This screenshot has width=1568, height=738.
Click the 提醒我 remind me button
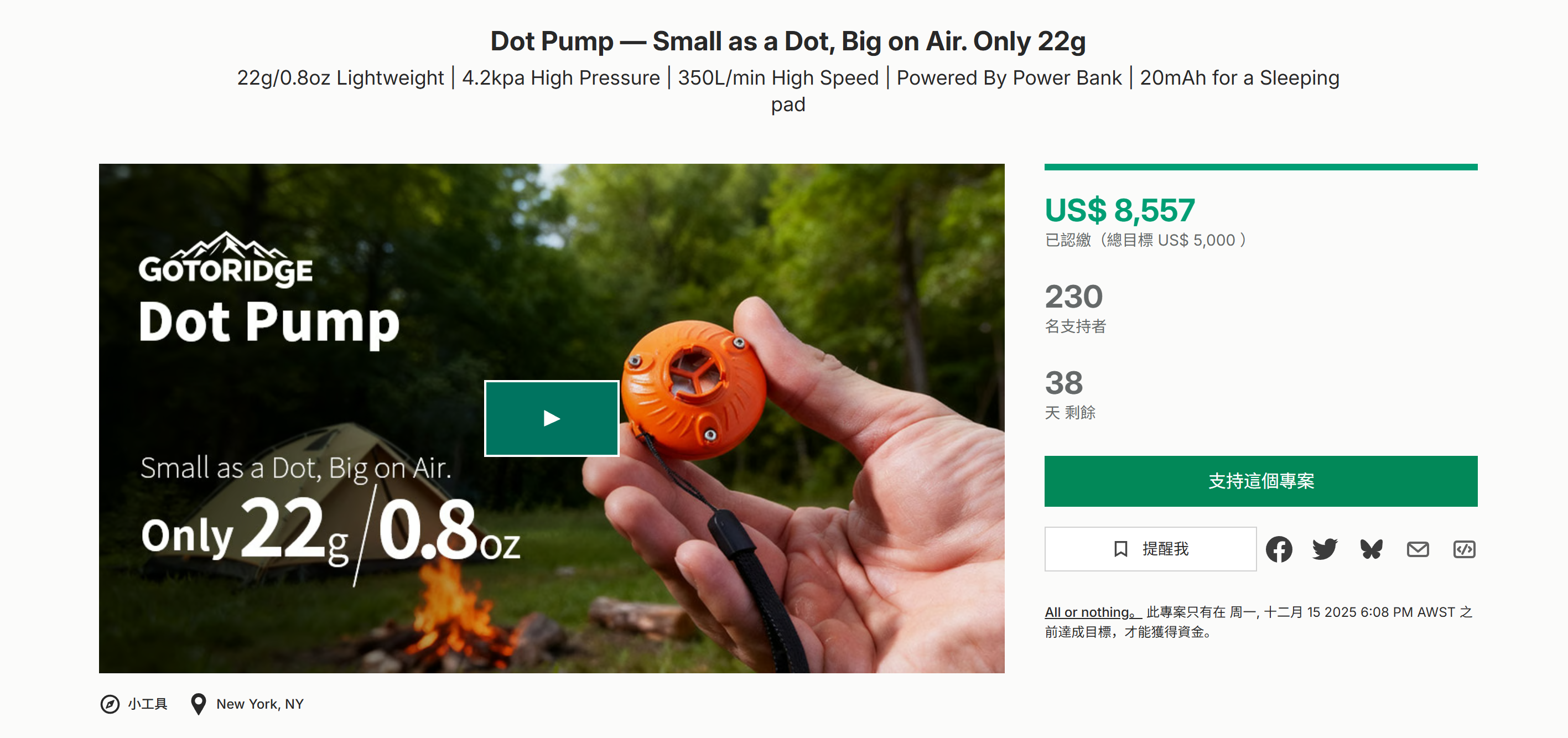tap(1150, 549)
